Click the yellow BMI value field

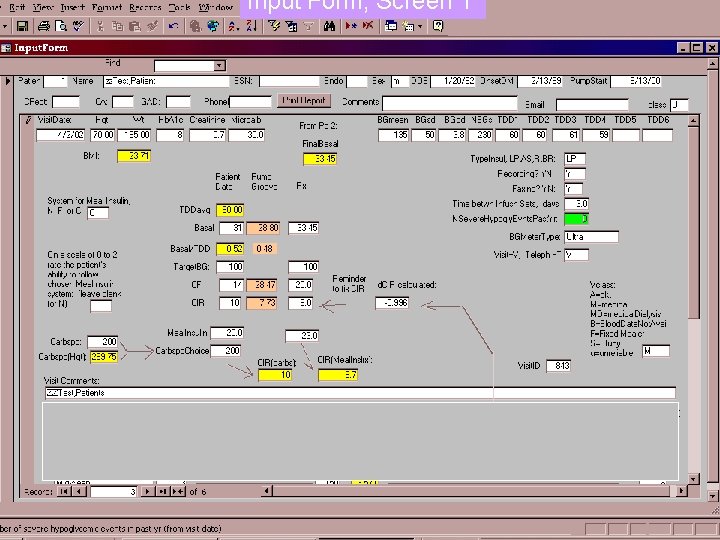pos(134,156)
